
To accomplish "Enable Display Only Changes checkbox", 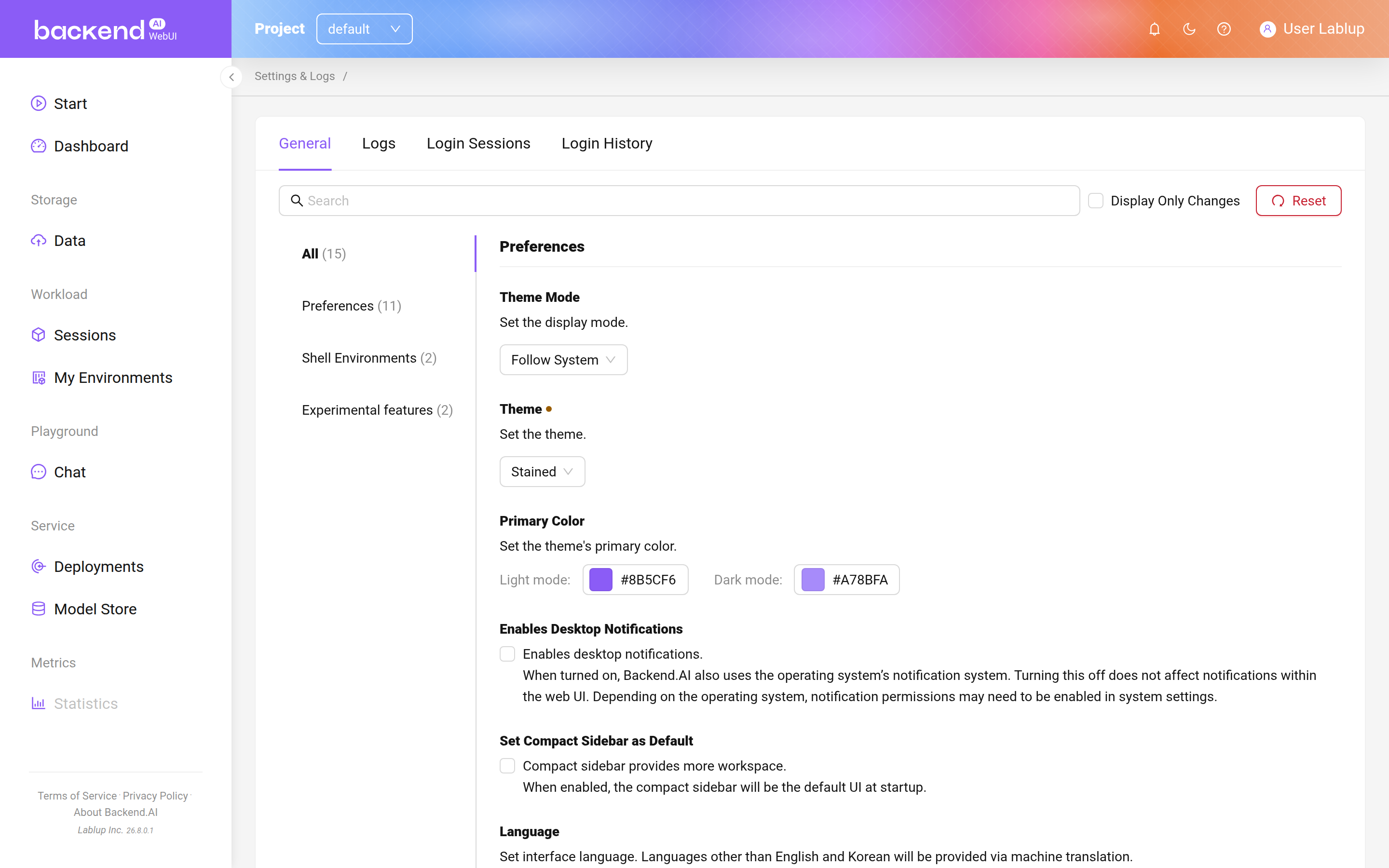I will click(1095, 200).
